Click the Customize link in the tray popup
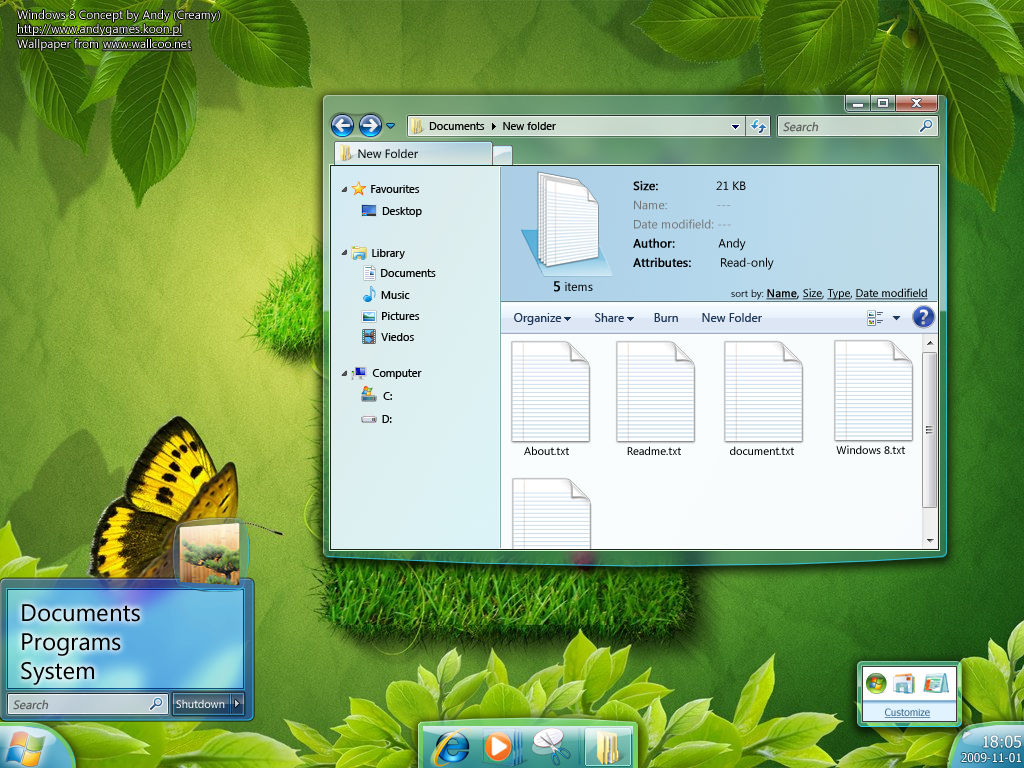This screenshot has height=768, width=1024. point(907,712)
